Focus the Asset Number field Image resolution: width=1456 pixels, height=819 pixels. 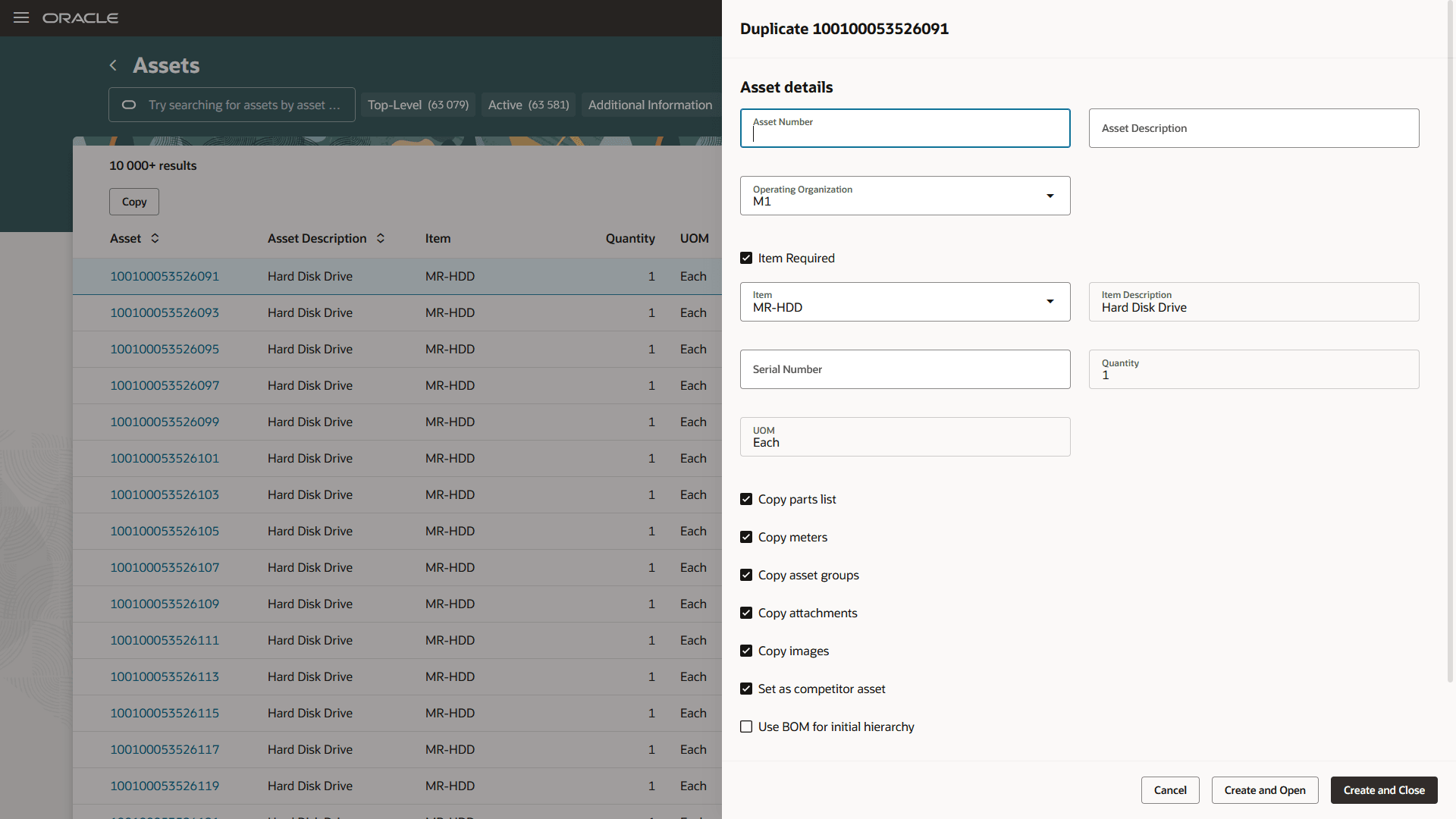(x=905, y=128)
